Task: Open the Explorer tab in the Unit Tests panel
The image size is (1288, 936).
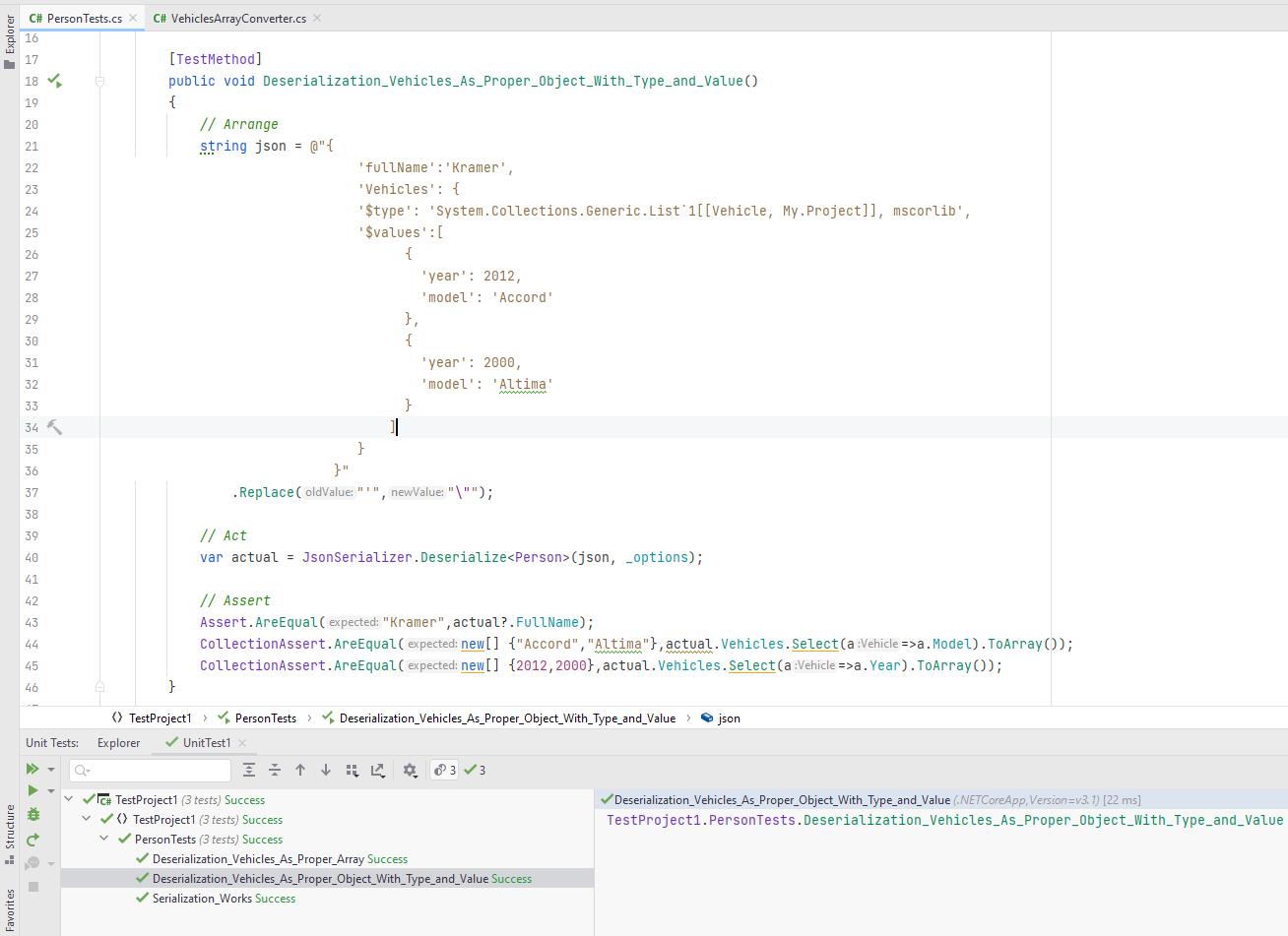Action: point(118,743)
